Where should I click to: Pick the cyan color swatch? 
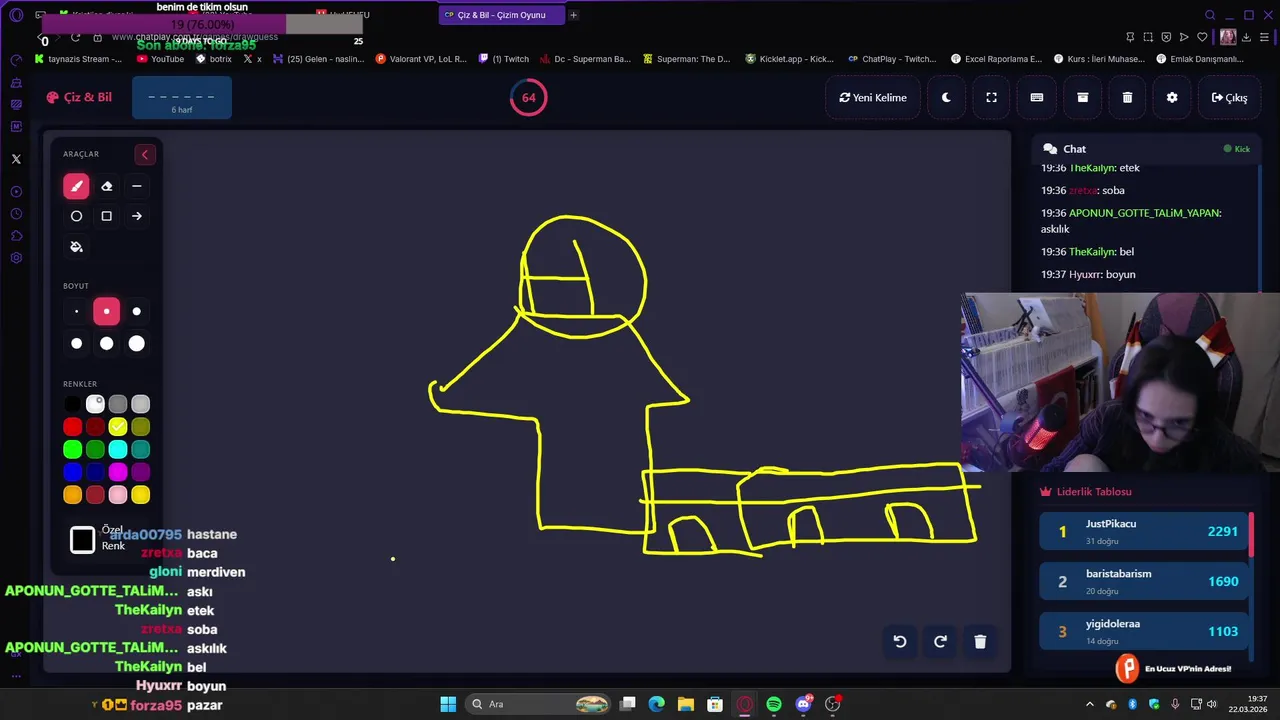(118, 450)
